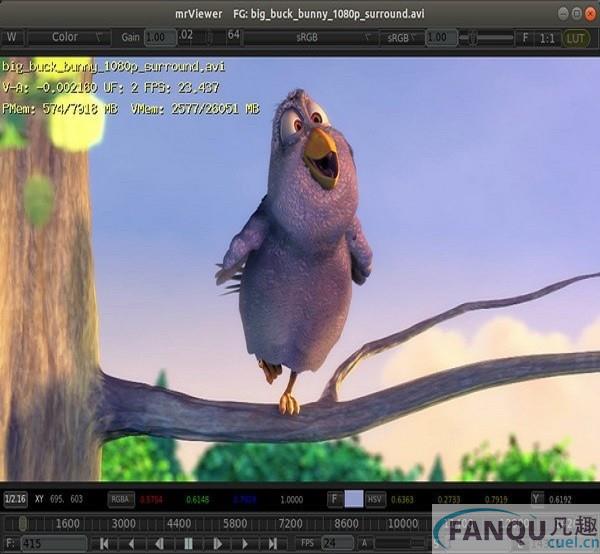This screenshot has width=600, height=554.
Task: Click the F button next to color swatch
Action: (x=334, y=499)
